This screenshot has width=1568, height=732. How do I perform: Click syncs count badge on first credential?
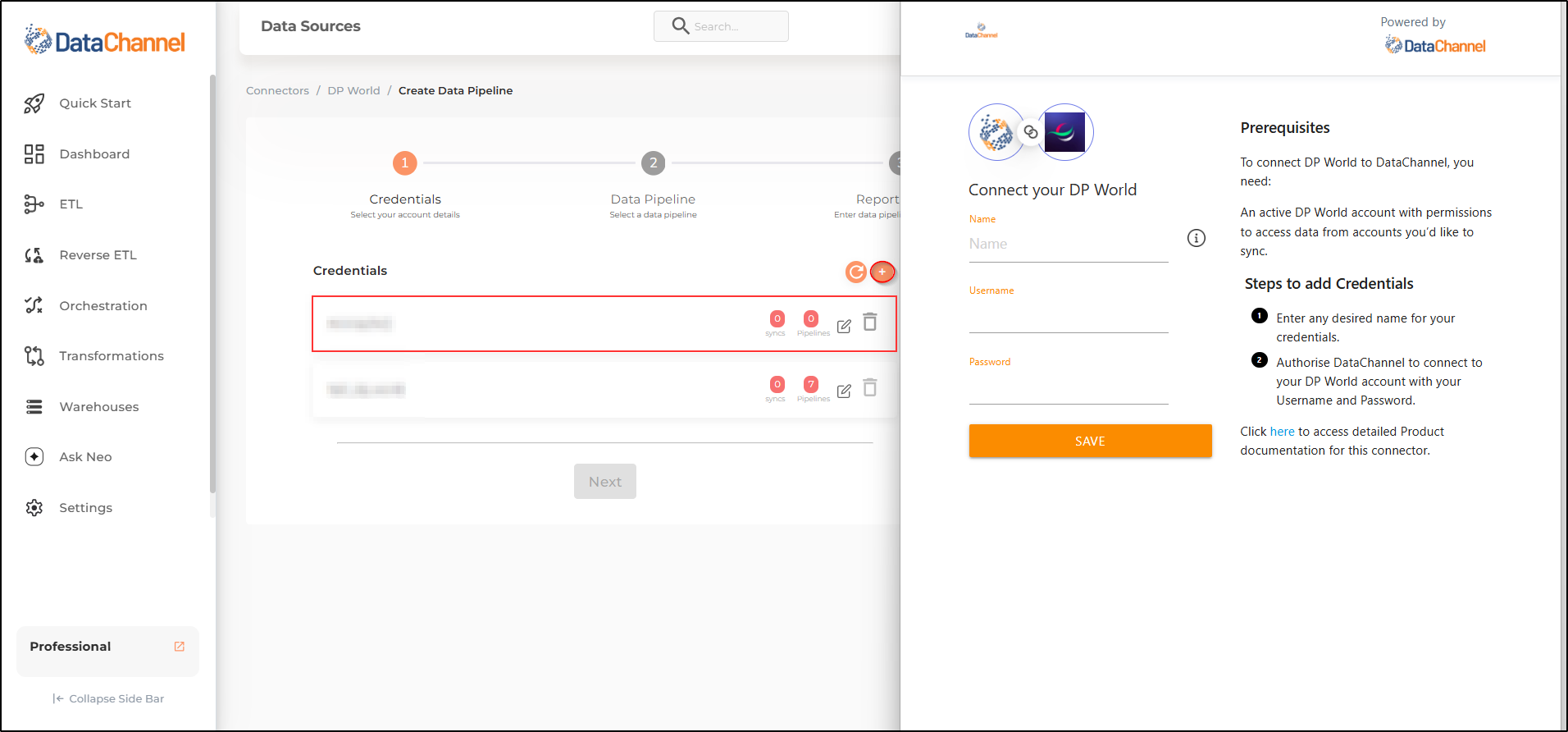tap(777, 318)
